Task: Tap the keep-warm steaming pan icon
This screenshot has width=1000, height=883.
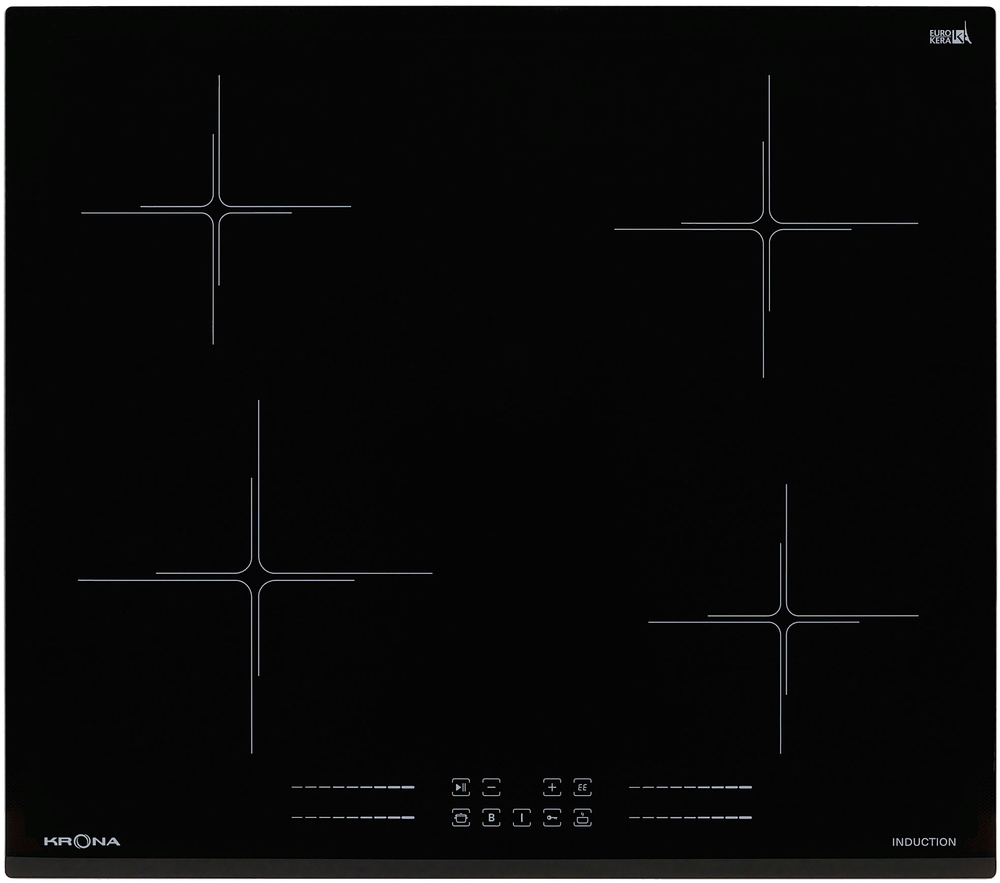Action: (x=582, y=818)
